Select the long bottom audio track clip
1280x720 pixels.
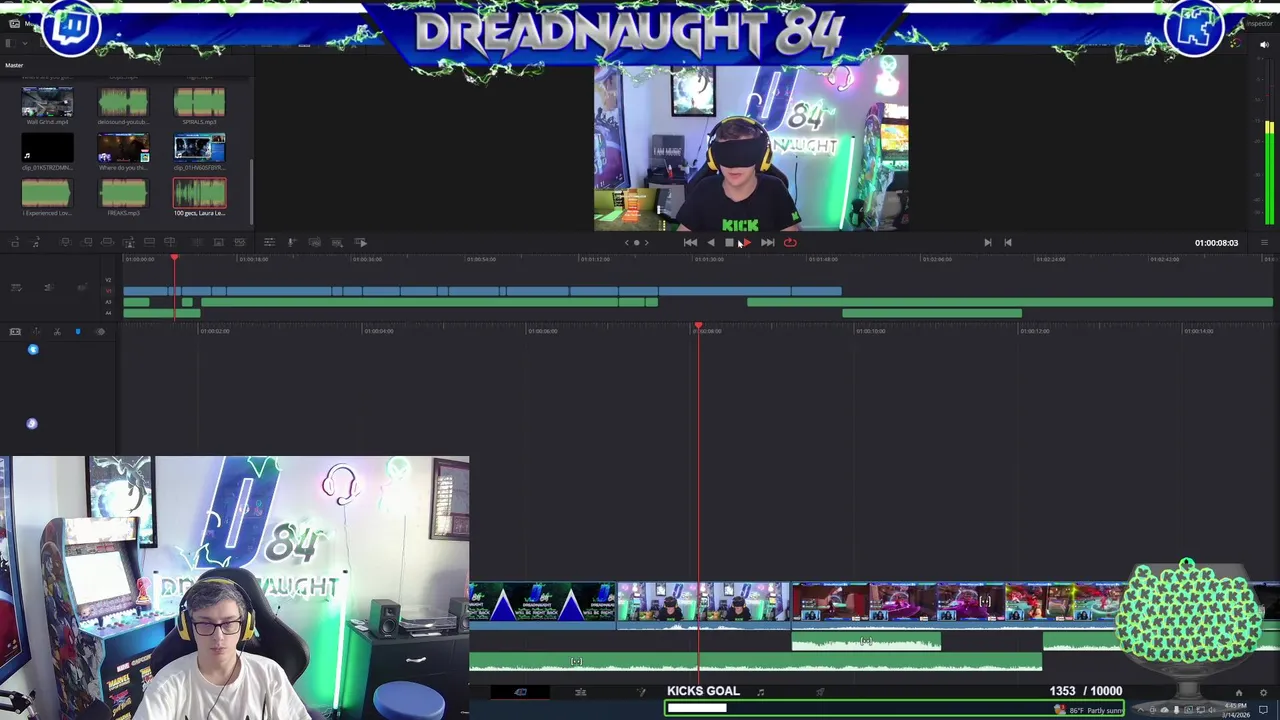point(756,661)
